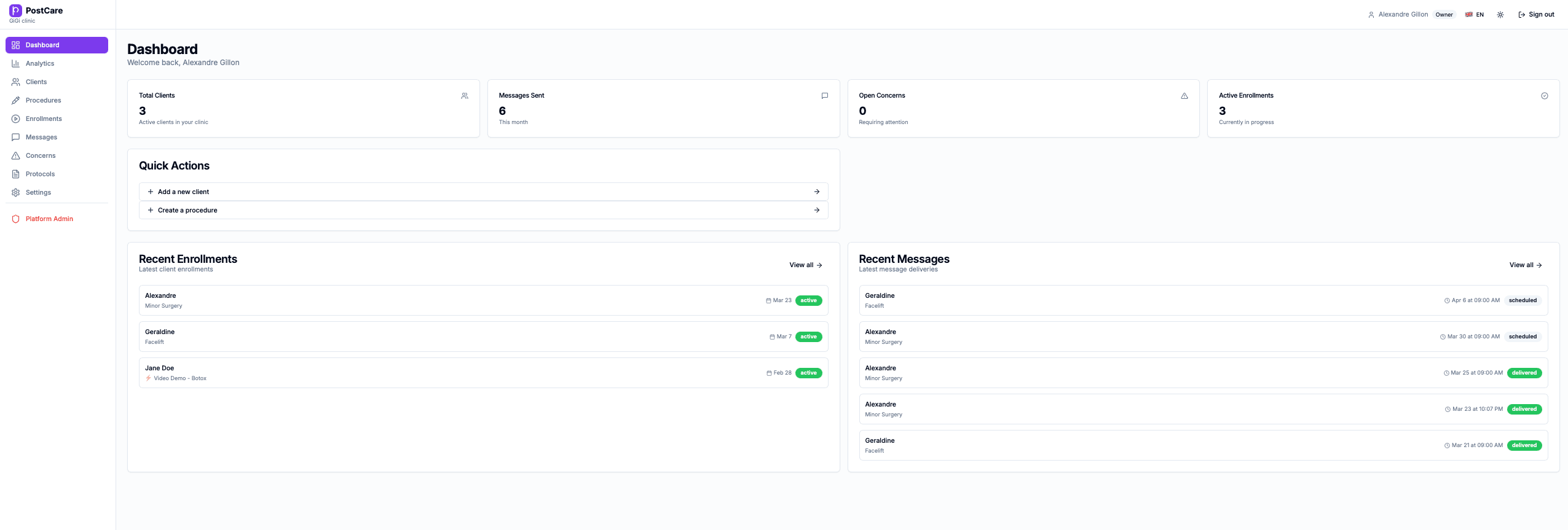Click active badge on Geraldine enrollment
The width and height of the screenshot is (1568, 530).
[x=808, y=337]
